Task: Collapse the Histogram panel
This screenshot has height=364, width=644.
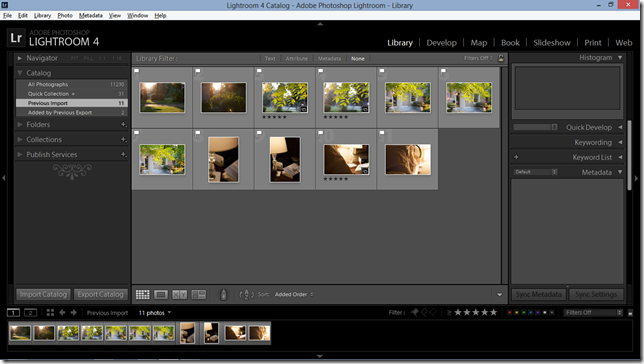Action: pos(620,58)
